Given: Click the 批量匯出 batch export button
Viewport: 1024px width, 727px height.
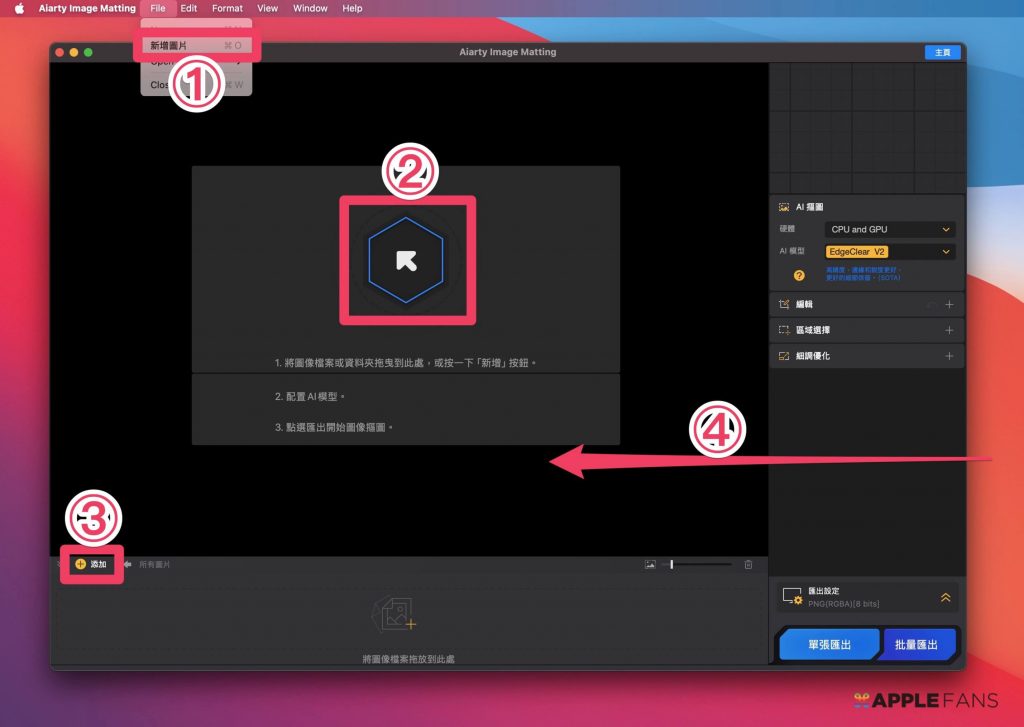Looking at the screenshot, I should pos(918,645).
